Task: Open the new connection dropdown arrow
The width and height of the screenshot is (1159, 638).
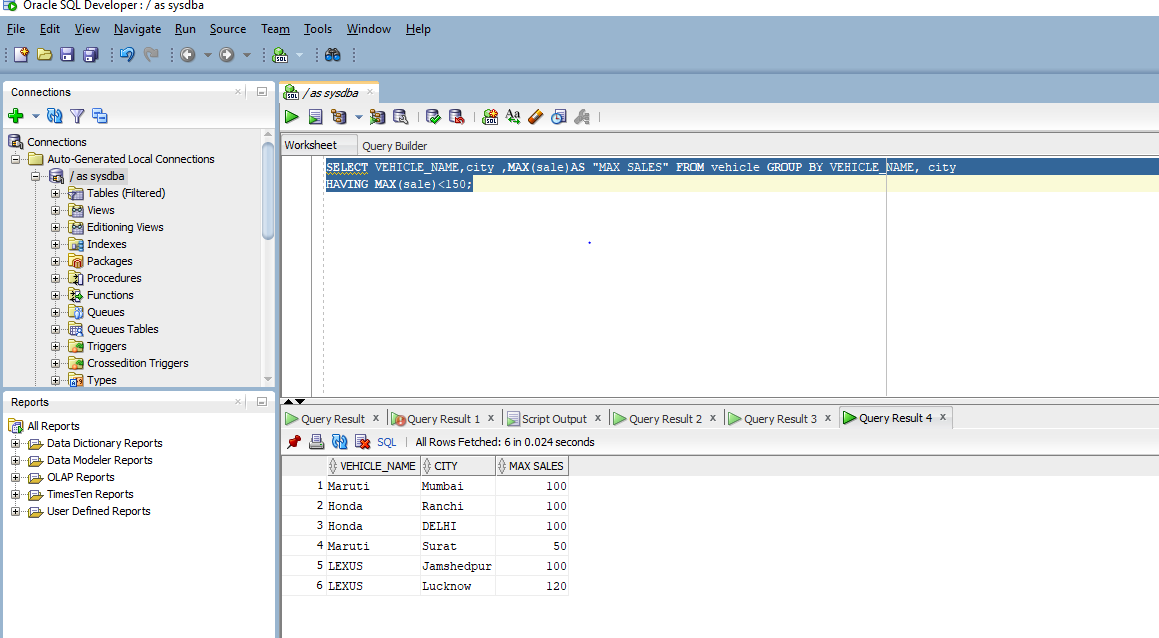Action: pos(35,117)
